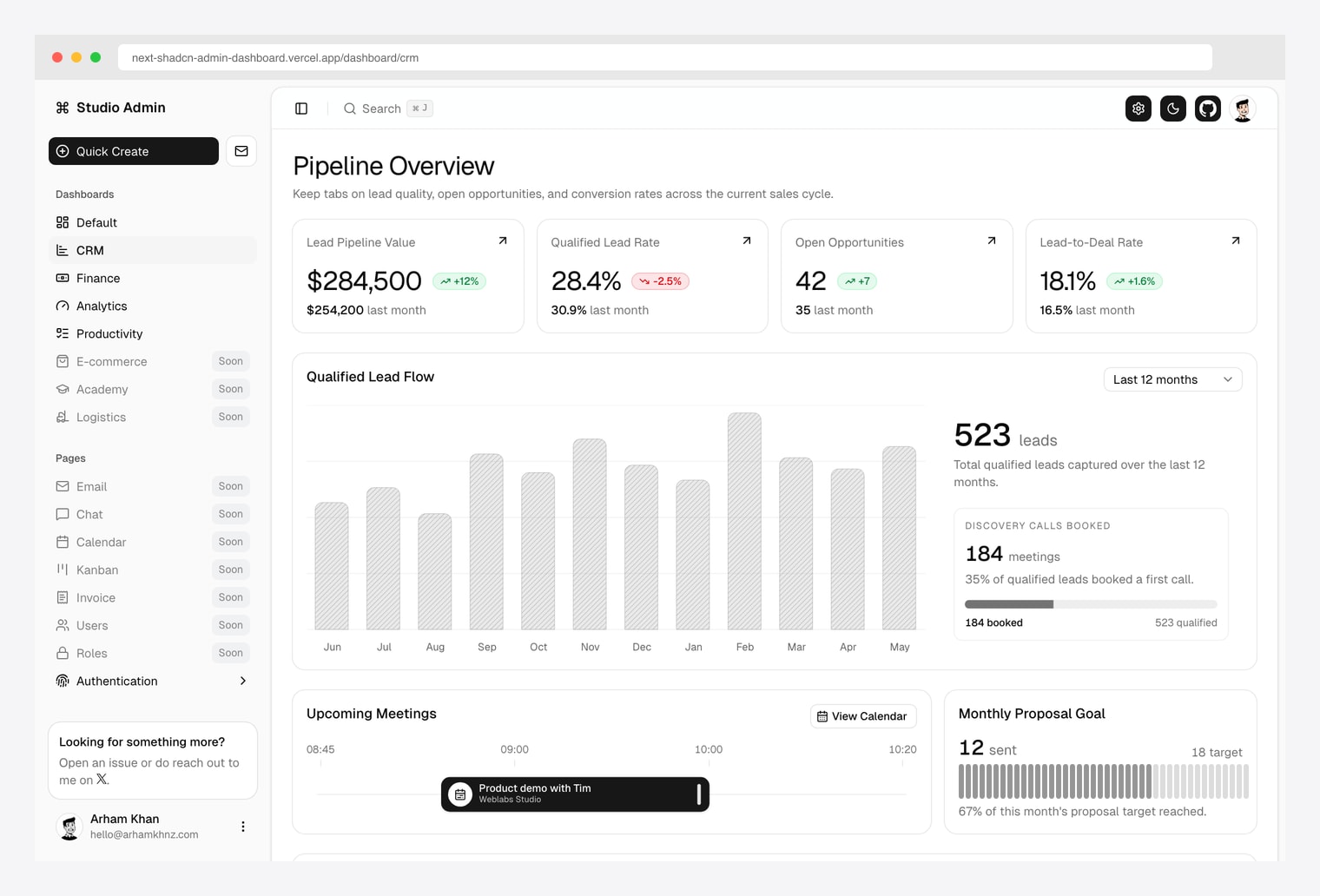Click the Users page entry
Screen dimensions: 1320x896
153,625
